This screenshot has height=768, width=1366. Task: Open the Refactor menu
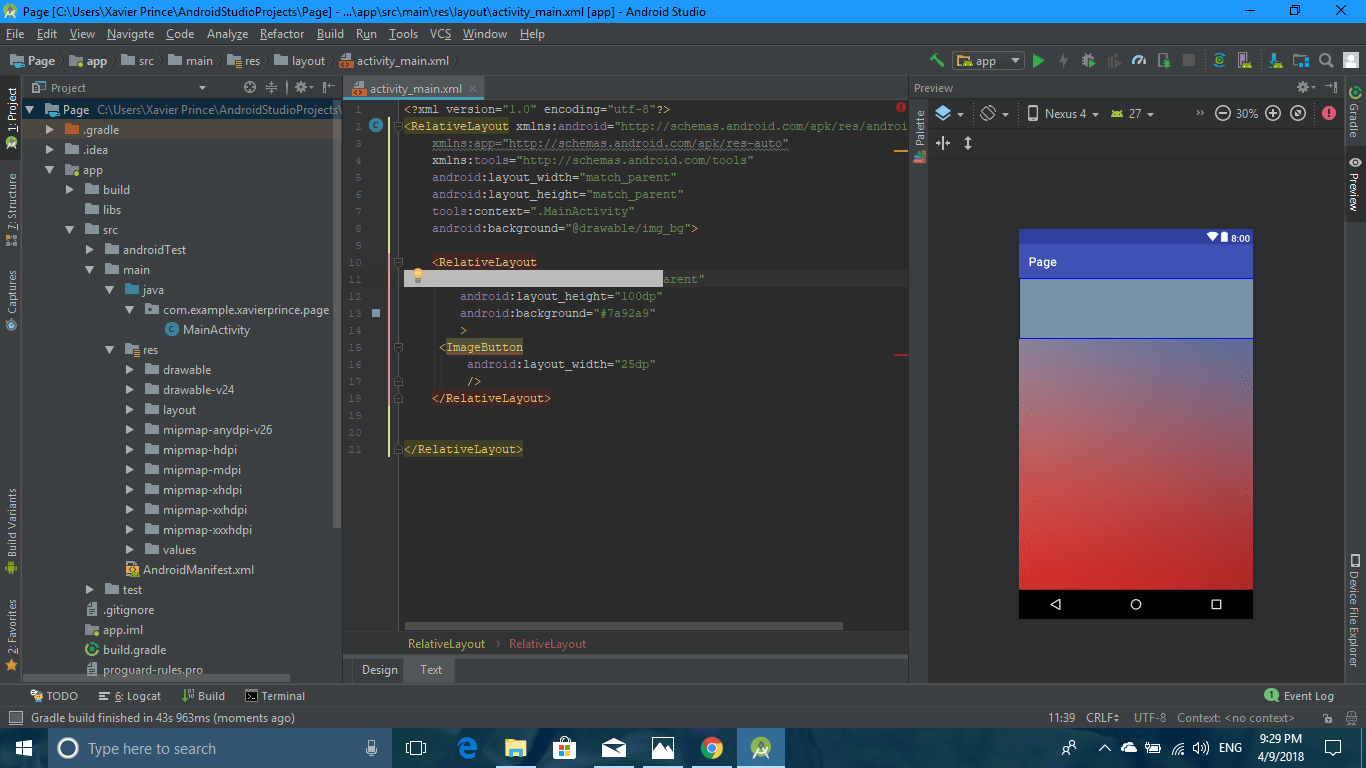coord(282,34)
